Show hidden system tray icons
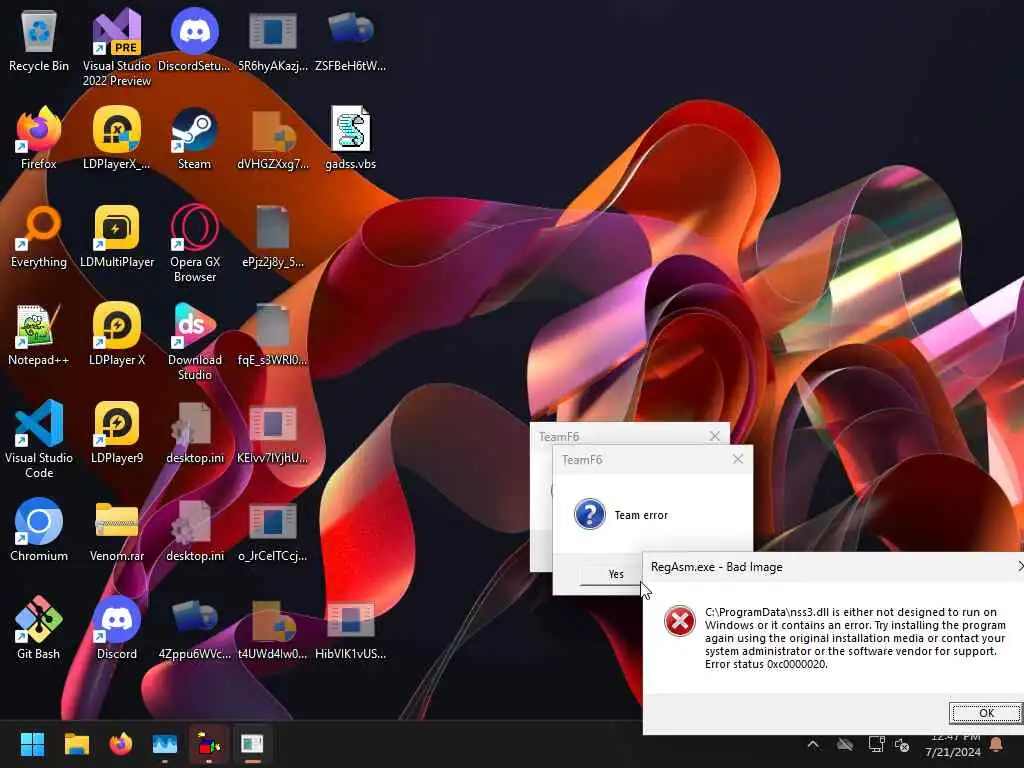This screenshot has width=1024, height=768. [x=813, y=744]
